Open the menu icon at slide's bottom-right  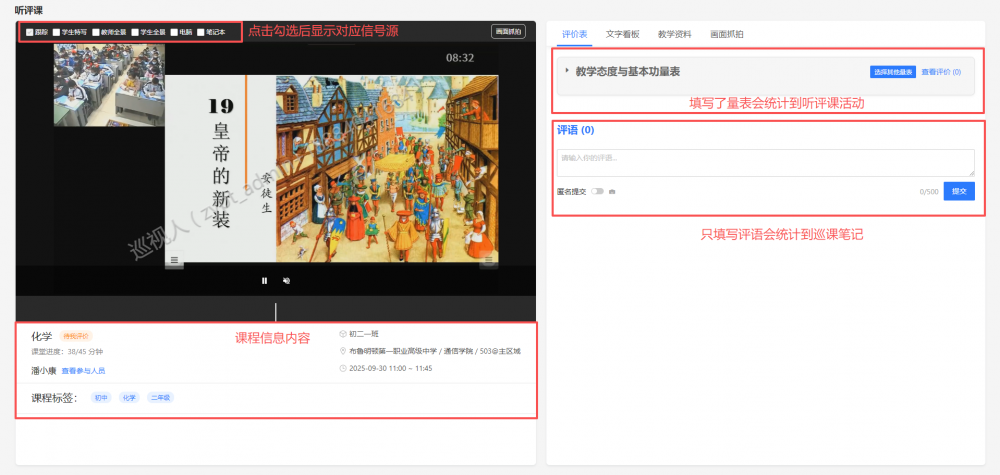tap(489, 261)
